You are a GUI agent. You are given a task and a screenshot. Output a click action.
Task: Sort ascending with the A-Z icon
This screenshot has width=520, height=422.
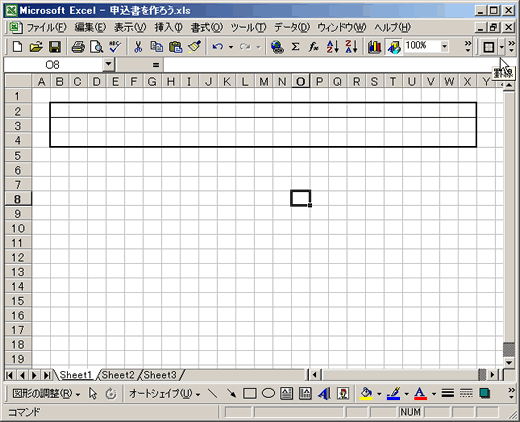[x=333, y=47]
